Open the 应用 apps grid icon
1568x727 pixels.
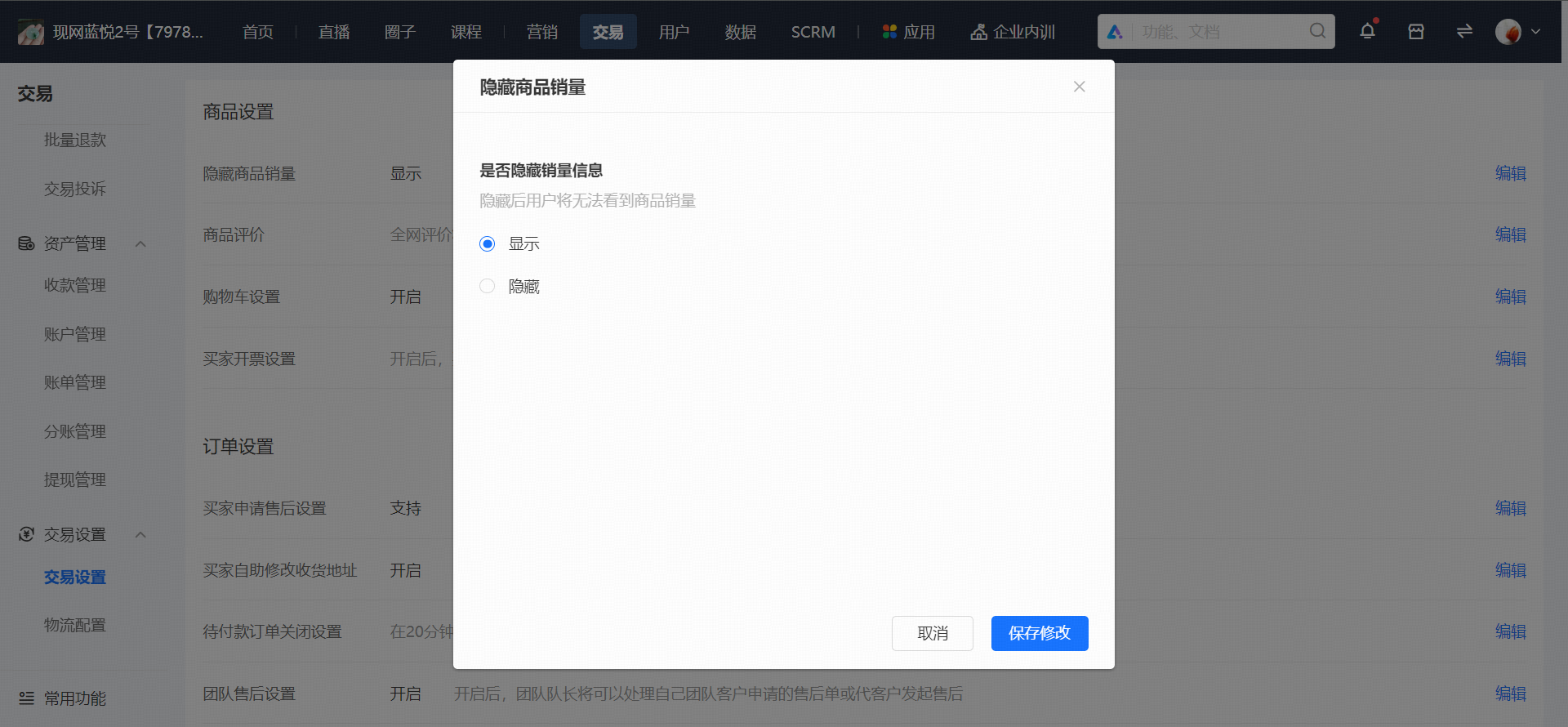click(x=889, y=32)
